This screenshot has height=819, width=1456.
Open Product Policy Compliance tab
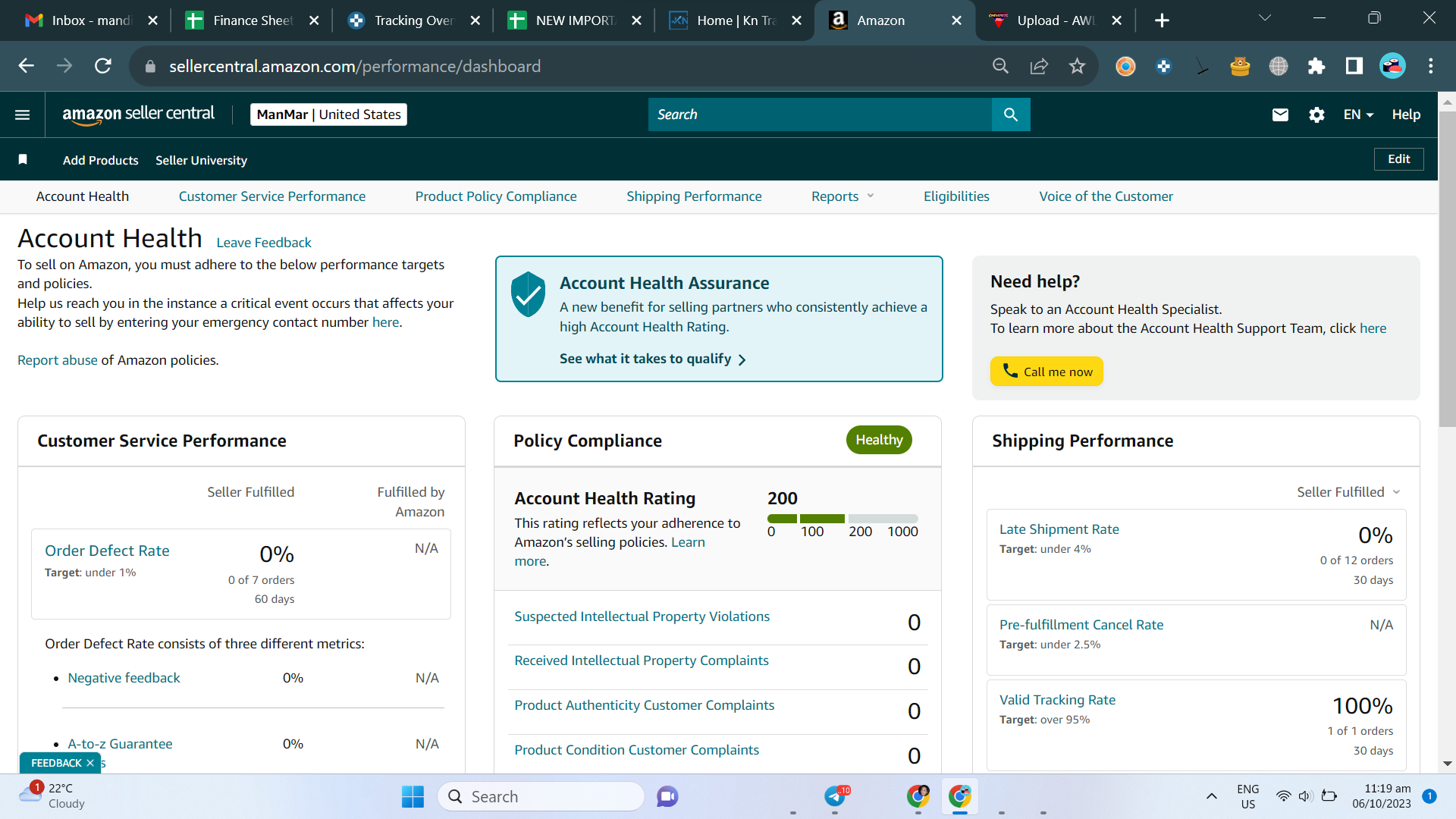point(496,196)
